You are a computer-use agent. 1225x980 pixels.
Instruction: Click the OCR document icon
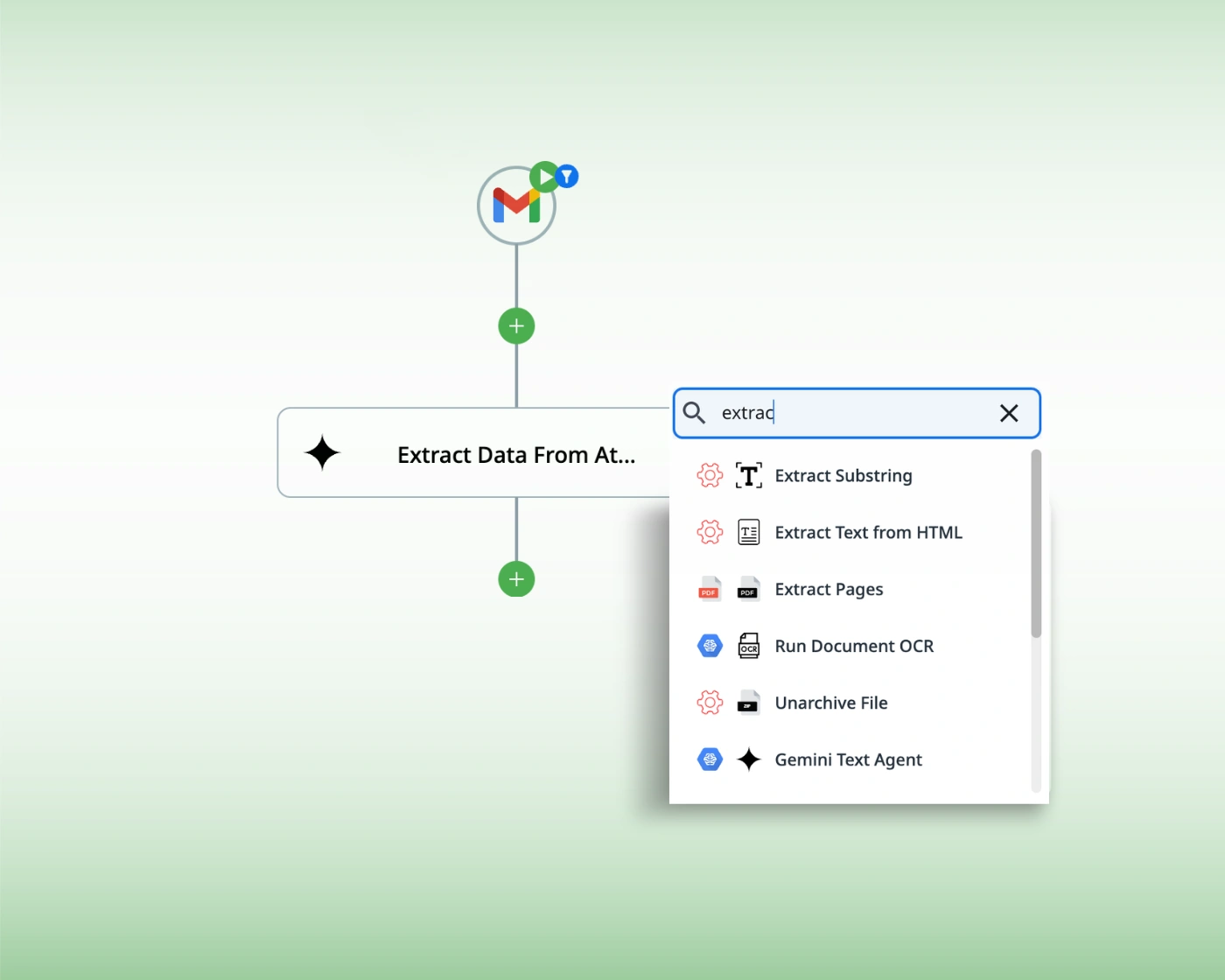click(x=749, y=647)
